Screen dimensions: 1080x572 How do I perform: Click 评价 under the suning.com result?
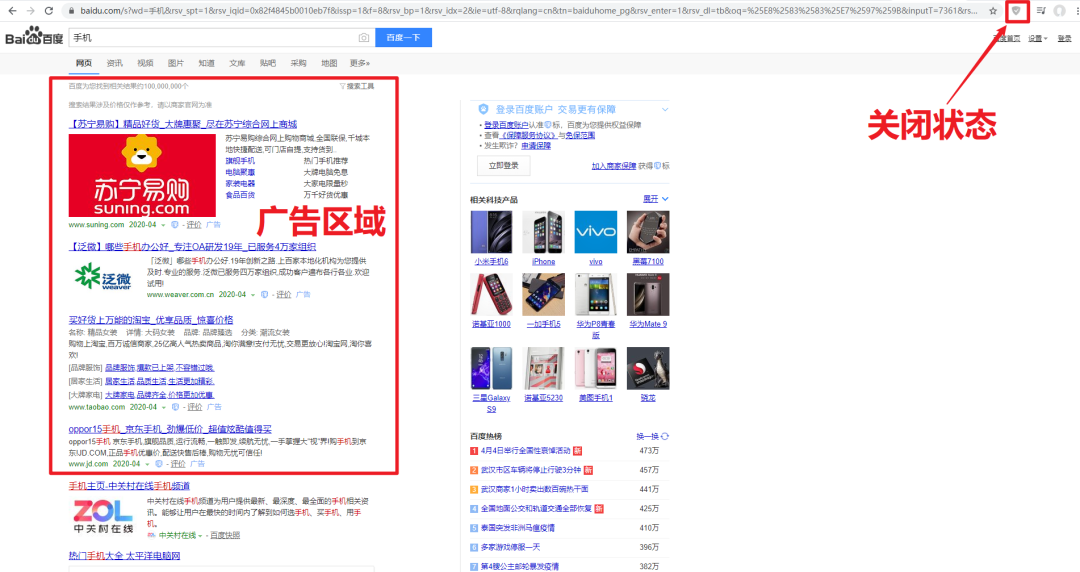tap(194, 225)
